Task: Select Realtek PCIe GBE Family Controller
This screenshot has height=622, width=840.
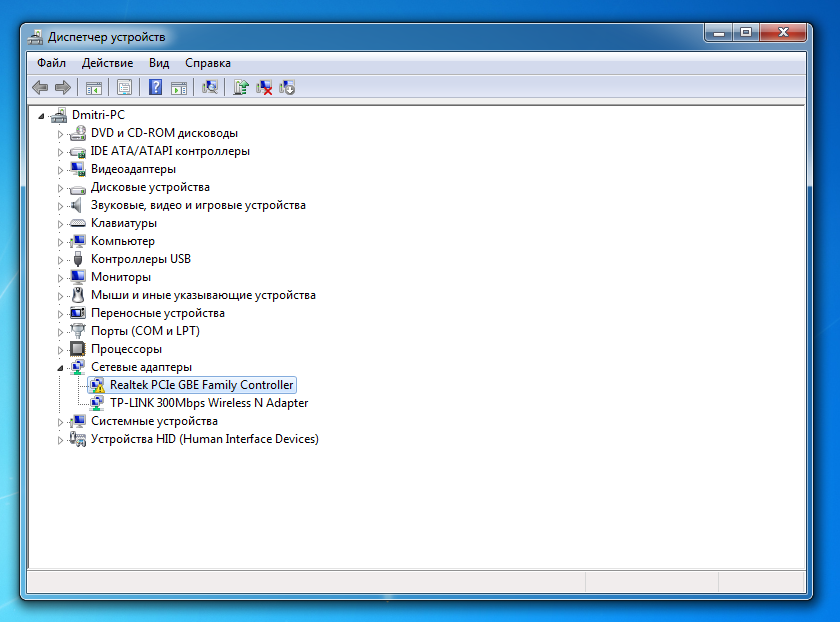Action: pos(201,385)
